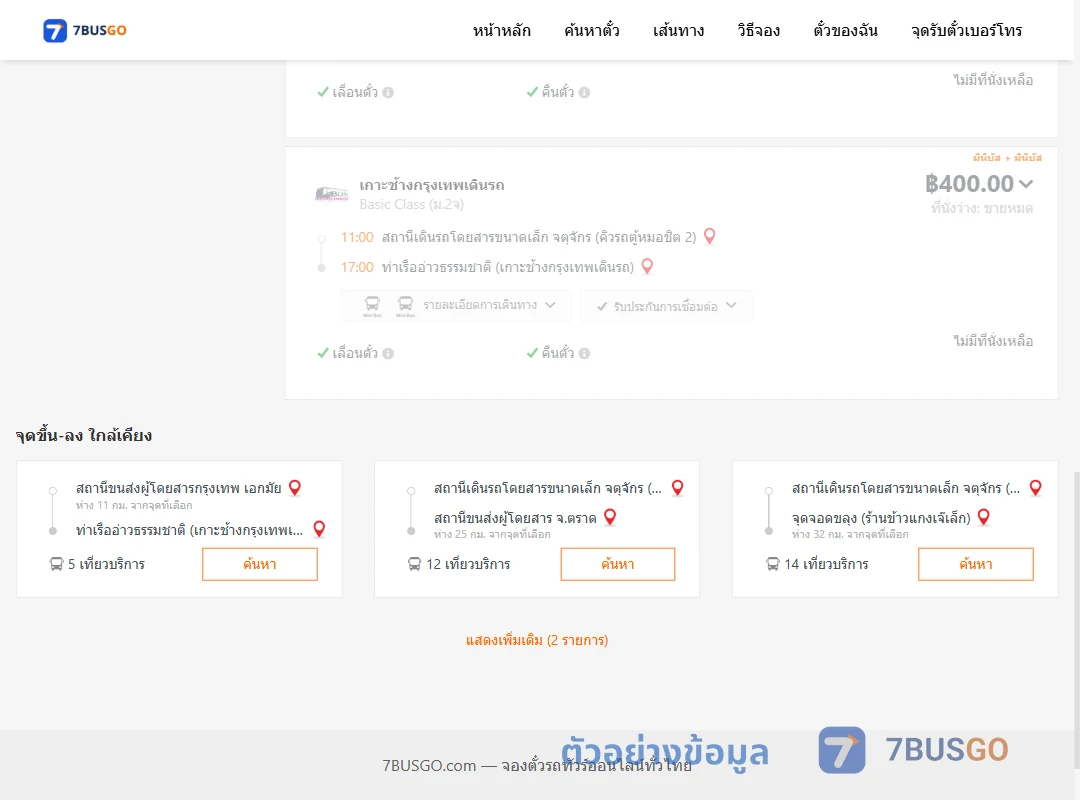The height and width of the screenshot is (800, 1080).
Task: Click bus icon beside 5 เที่ยวบริการ
Action: [x=56, y=564]
